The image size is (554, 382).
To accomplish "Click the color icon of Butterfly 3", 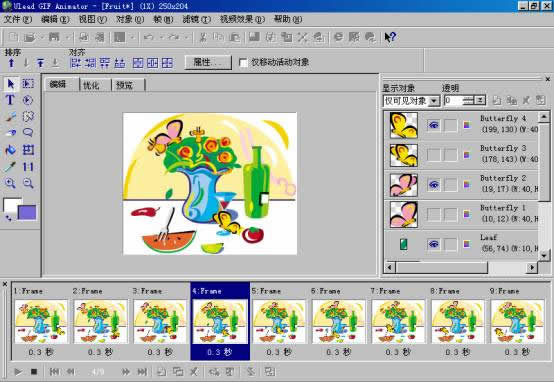I will [467, 155].
